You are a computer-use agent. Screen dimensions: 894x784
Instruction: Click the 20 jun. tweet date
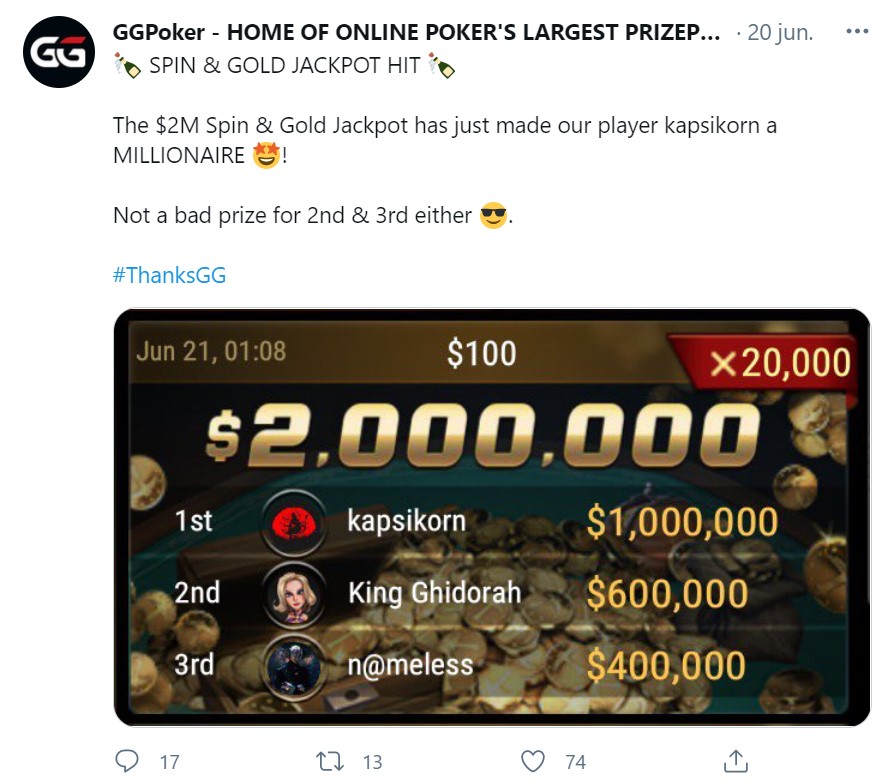point(780,33)
